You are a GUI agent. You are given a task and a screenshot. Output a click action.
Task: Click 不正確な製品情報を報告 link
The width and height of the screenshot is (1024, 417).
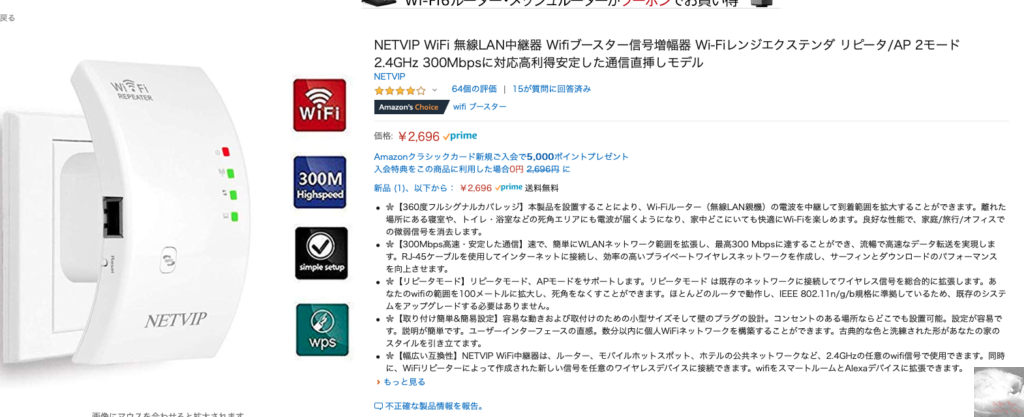pyautogui.click(x=434, y=406)
